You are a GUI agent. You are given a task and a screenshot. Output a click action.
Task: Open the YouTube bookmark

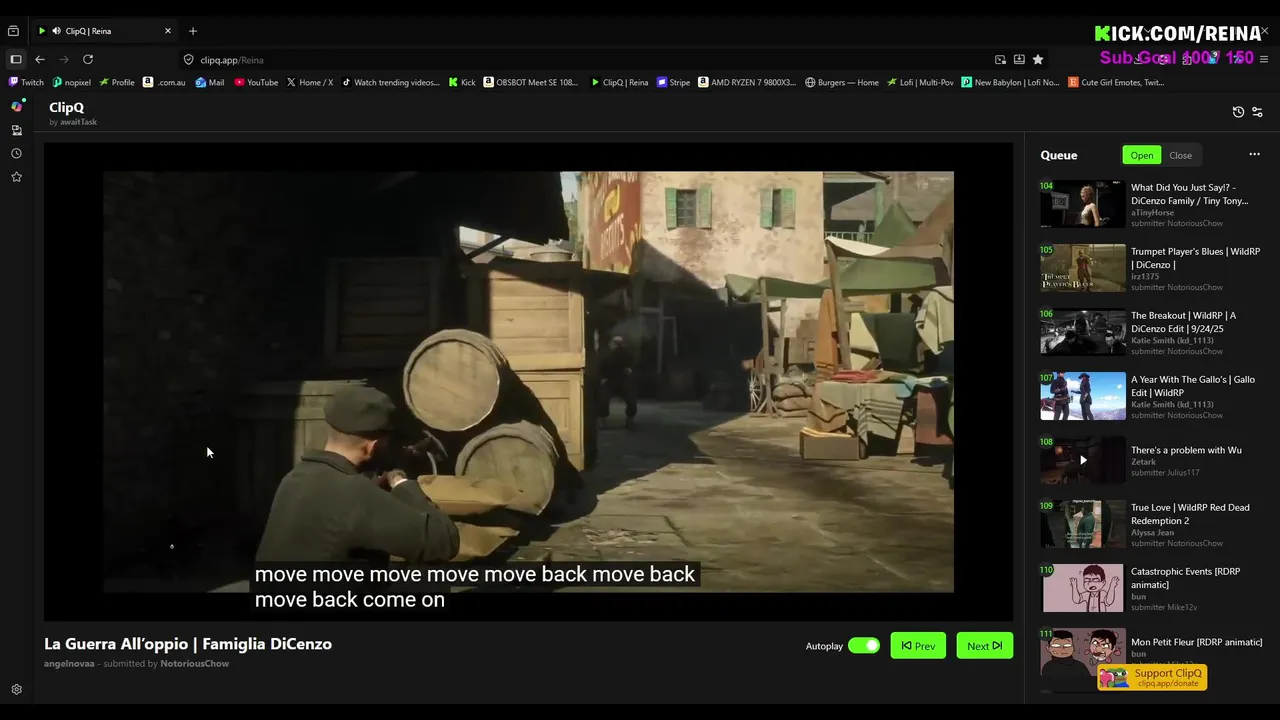257,83
